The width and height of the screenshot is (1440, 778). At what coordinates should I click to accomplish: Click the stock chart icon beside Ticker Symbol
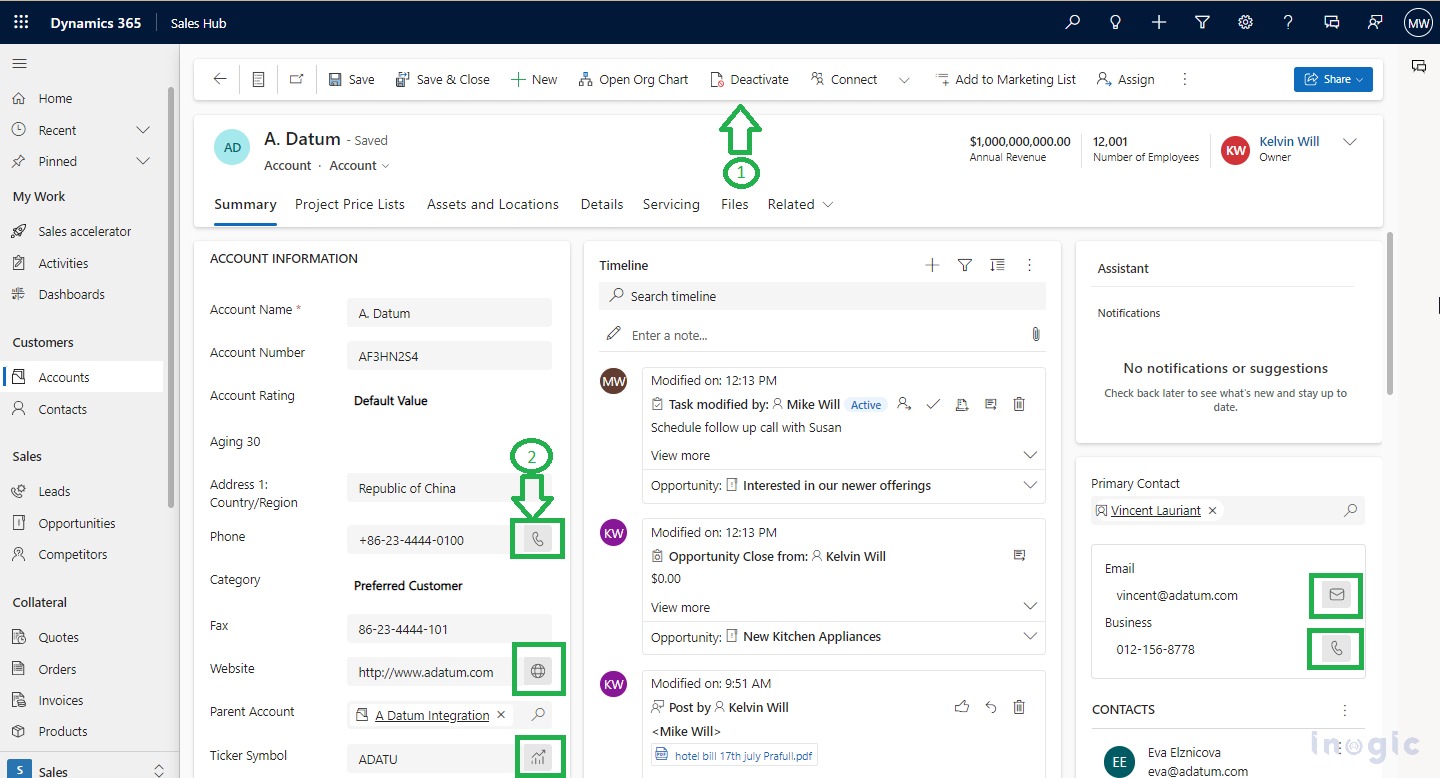(538, 758)
